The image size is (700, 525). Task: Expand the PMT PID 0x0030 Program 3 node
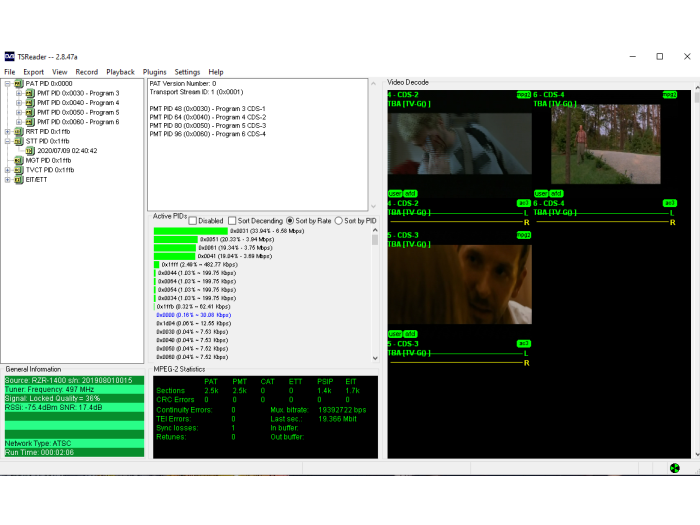click(19, 93)
